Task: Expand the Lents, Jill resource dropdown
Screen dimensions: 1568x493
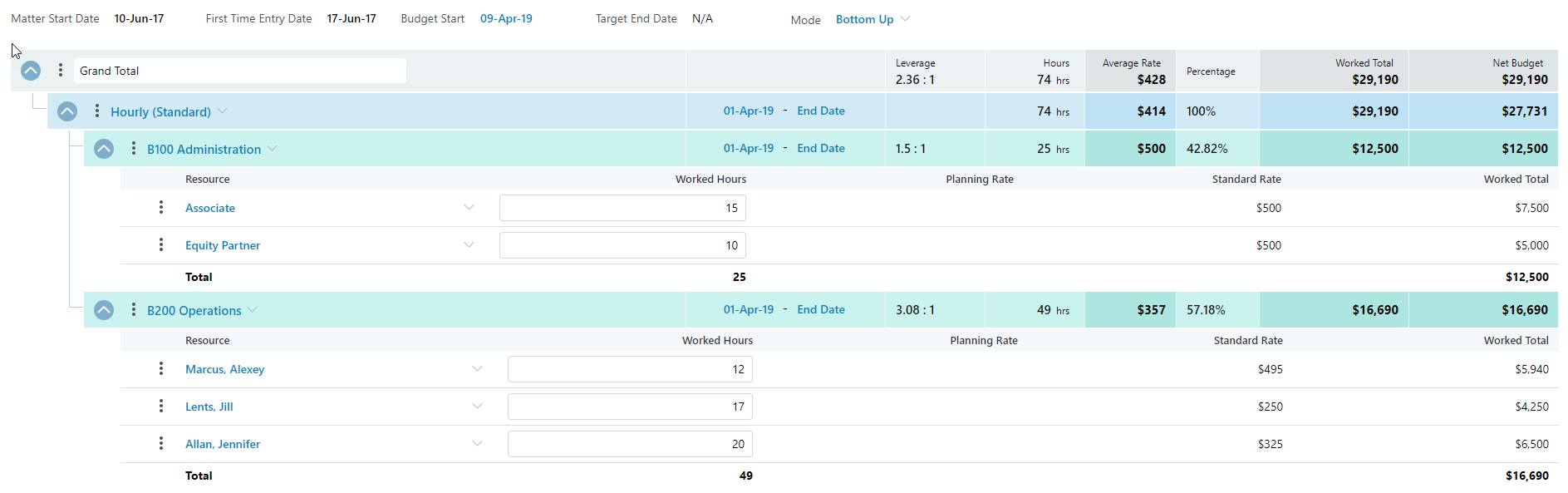Action: point(477,407)
